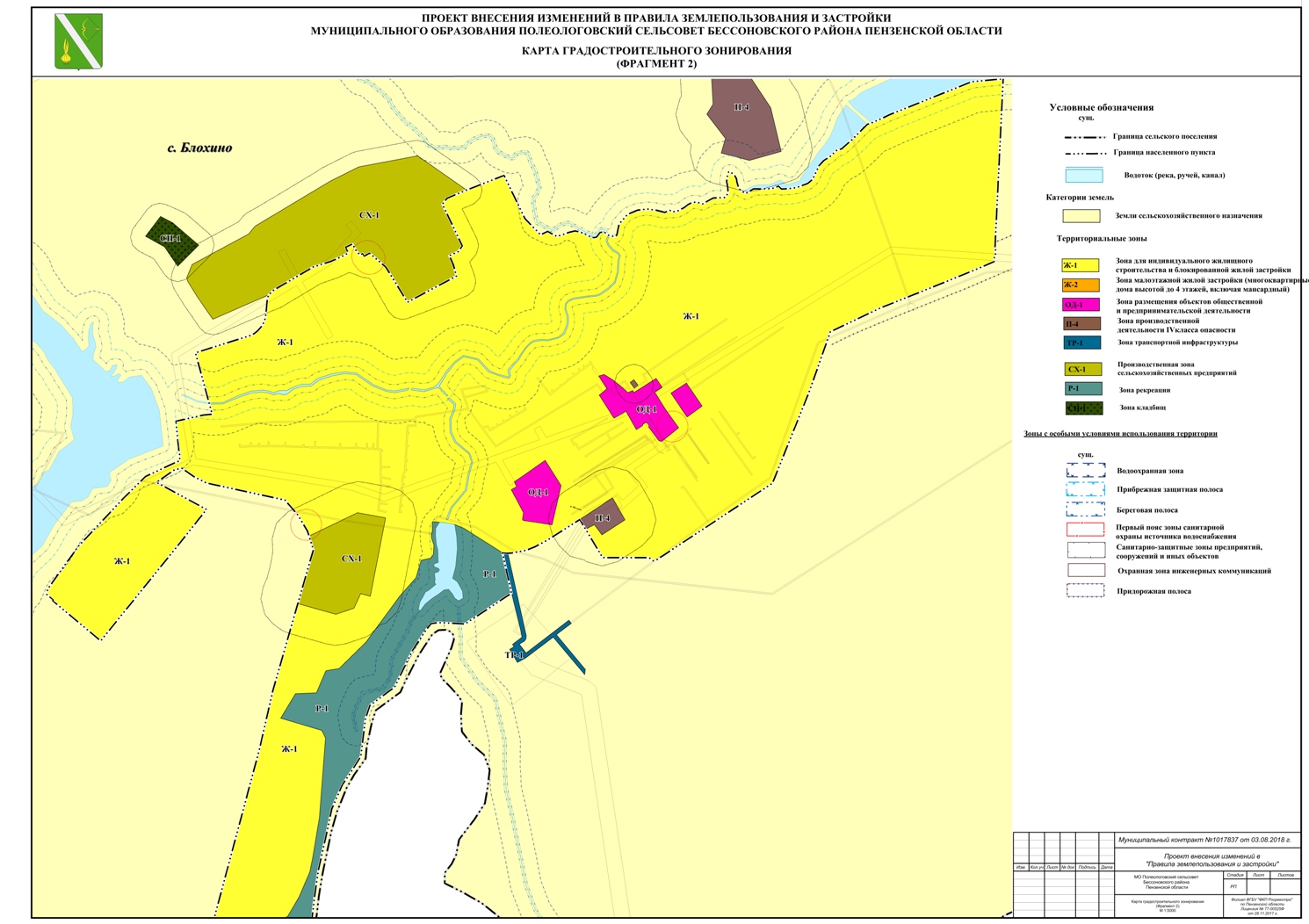Click the Водоток (река, ручей, канал) legend text

click(1175, 175)
